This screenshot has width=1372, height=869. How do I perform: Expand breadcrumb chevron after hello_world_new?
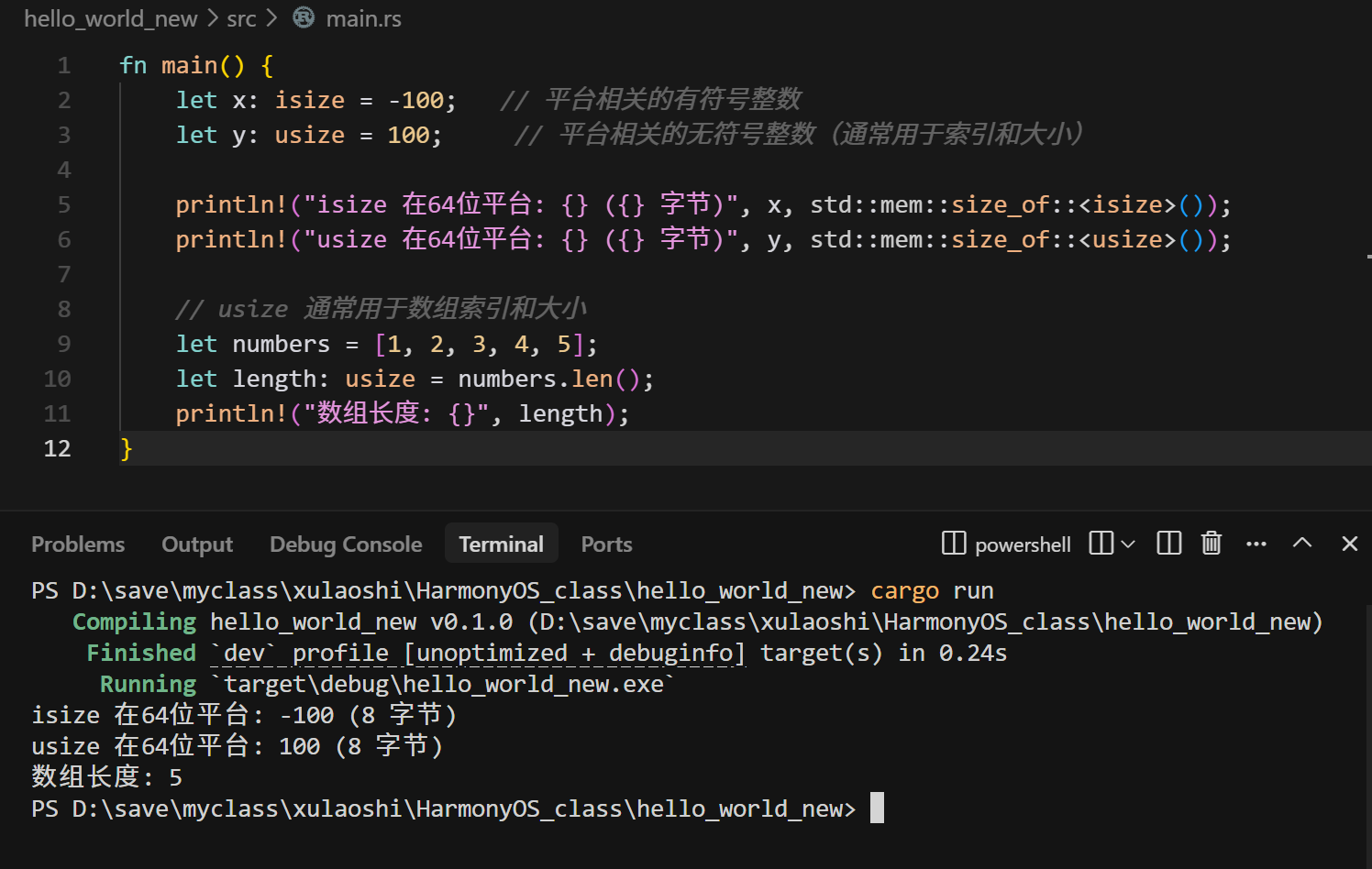pos(213,18)
